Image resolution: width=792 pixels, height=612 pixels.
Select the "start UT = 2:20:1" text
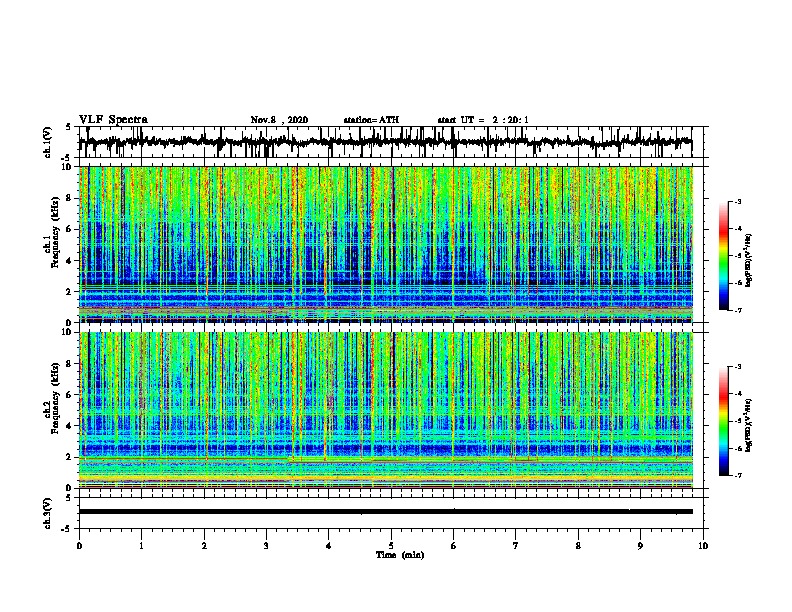point(483,120)
